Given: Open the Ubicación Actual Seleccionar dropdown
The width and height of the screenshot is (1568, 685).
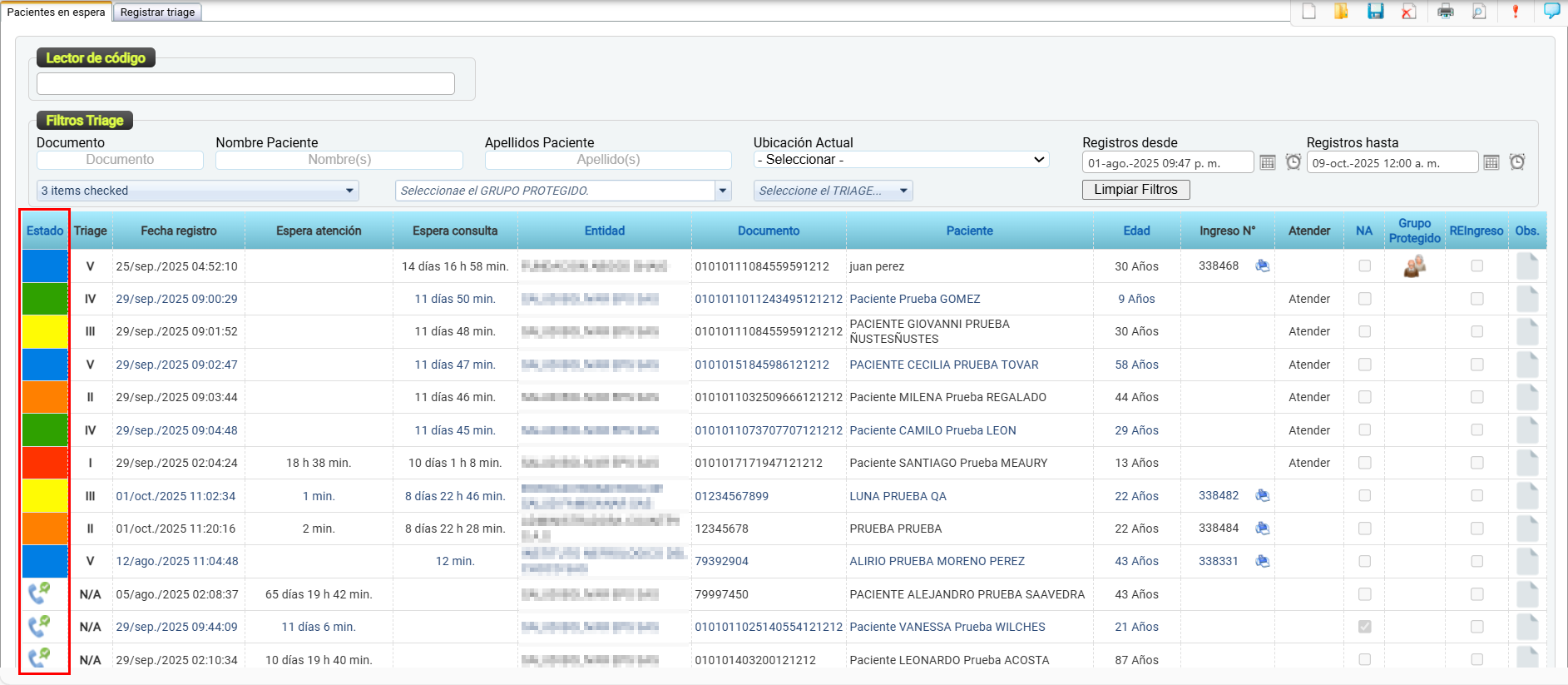Looking at the screenshot, I should [901, 160].
